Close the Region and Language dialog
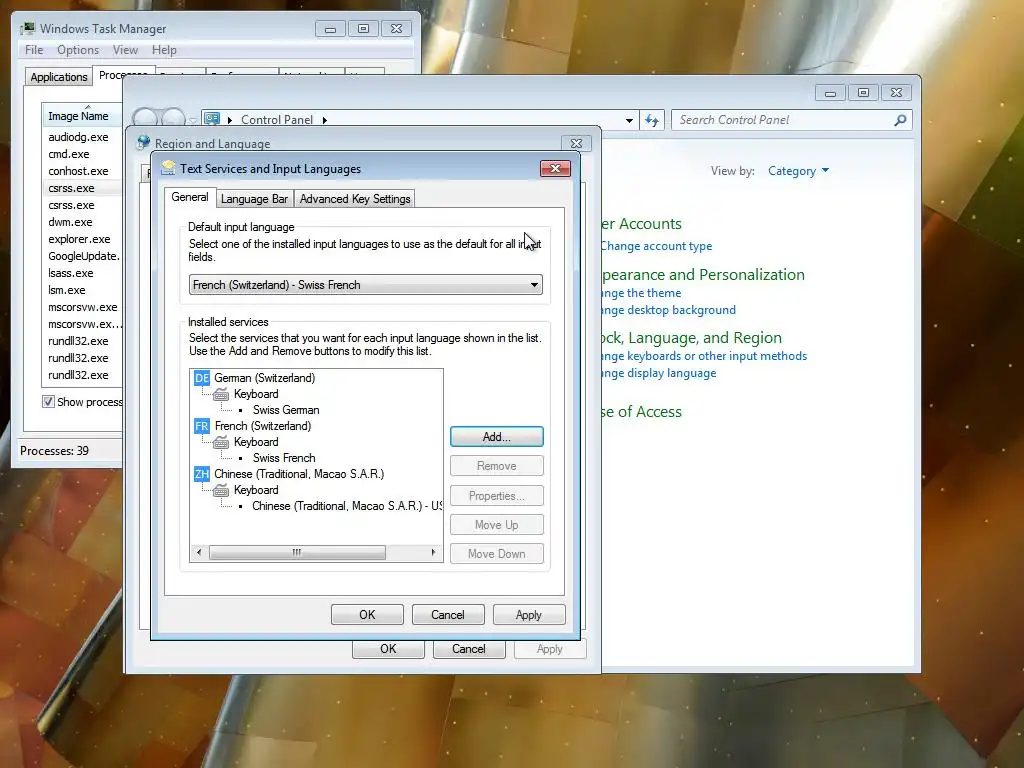 [x=576, y=143]
